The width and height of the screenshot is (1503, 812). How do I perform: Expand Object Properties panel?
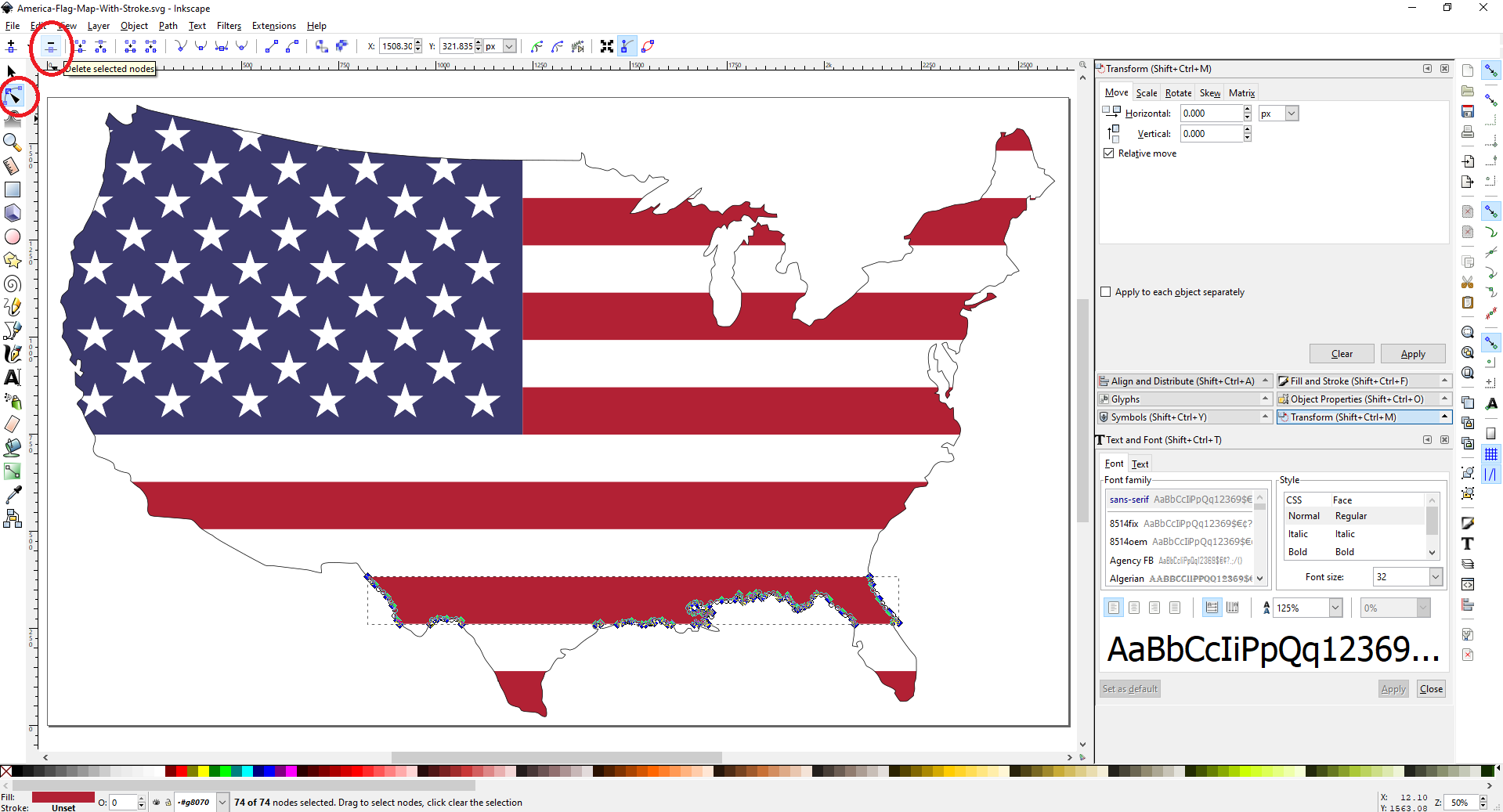[x=1364, y=399]
